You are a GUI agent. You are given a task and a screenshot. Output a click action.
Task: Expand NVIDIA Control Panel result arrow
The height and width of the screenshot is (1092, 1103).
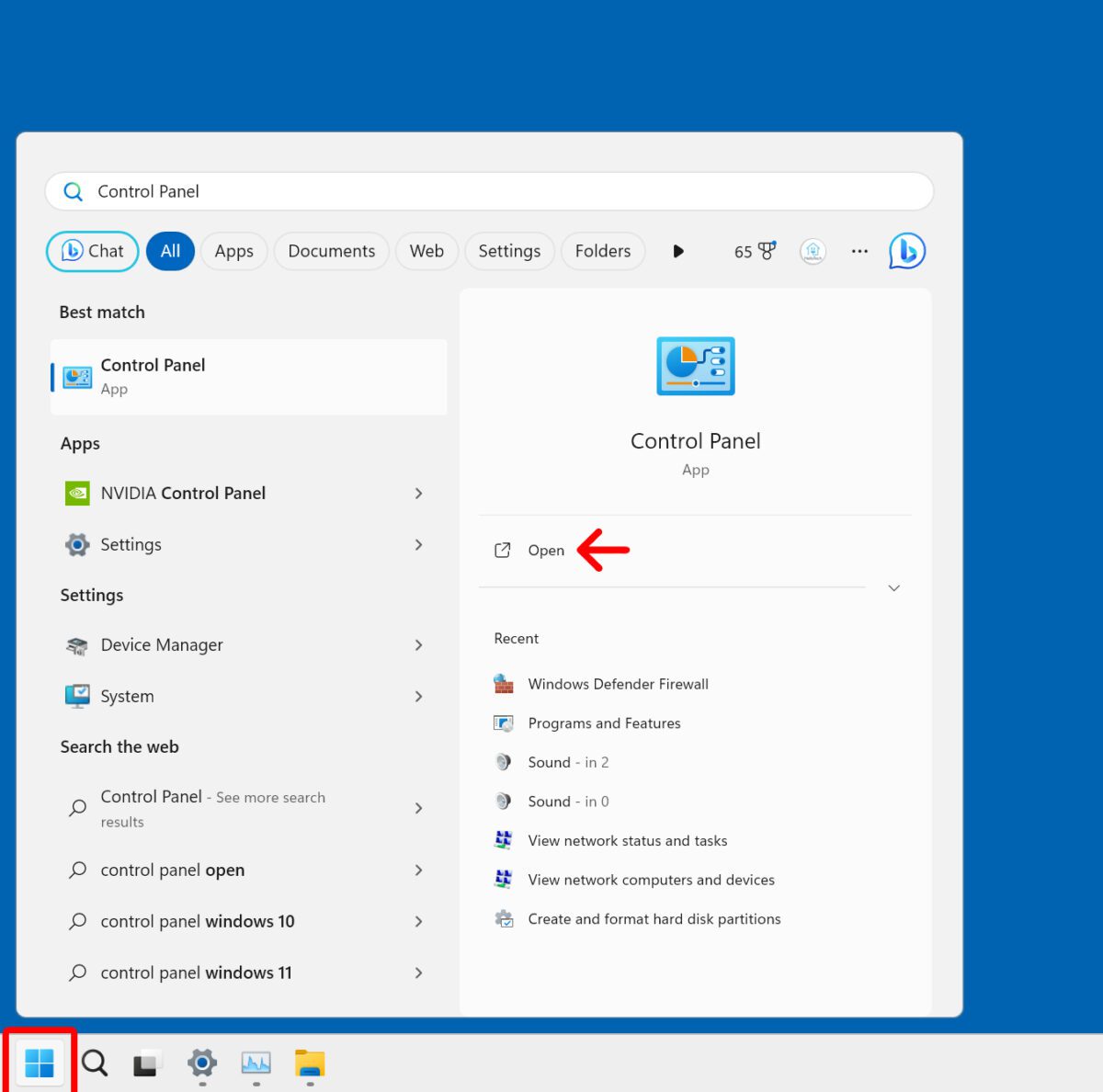(418, 494)
